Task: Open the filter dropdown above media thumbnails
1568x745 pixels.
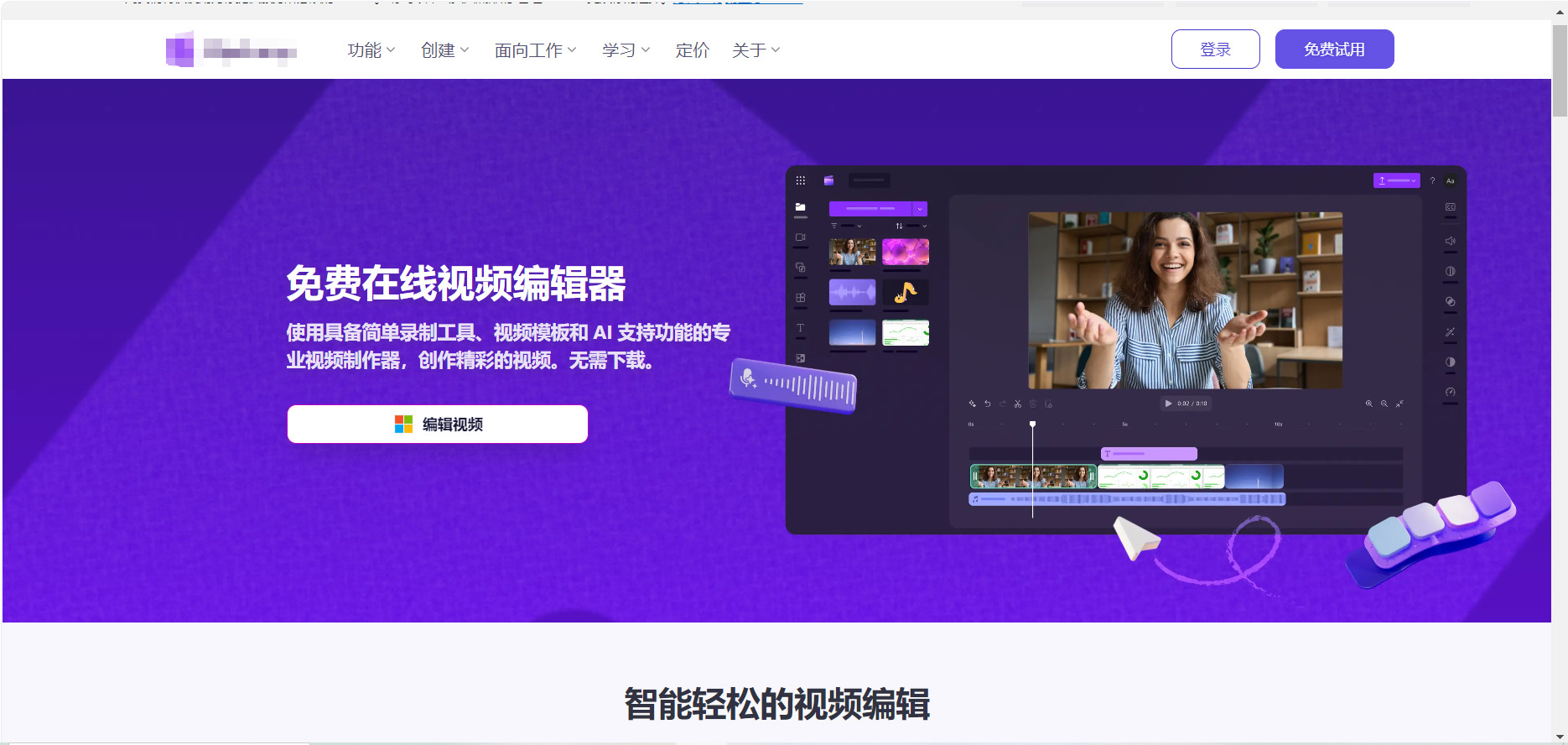Action: (x=846, y=226)
